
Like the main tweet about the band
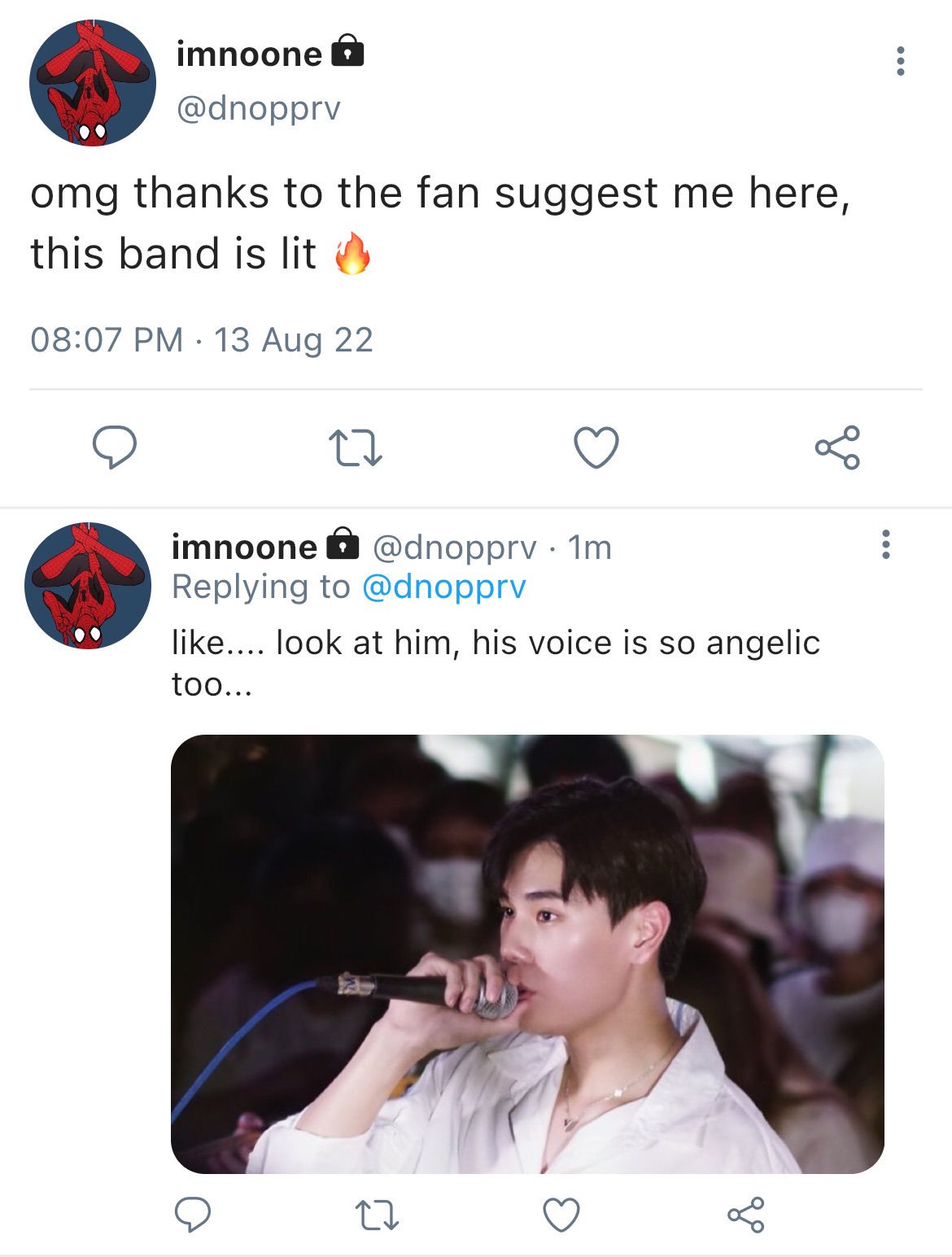pos(596,447)
